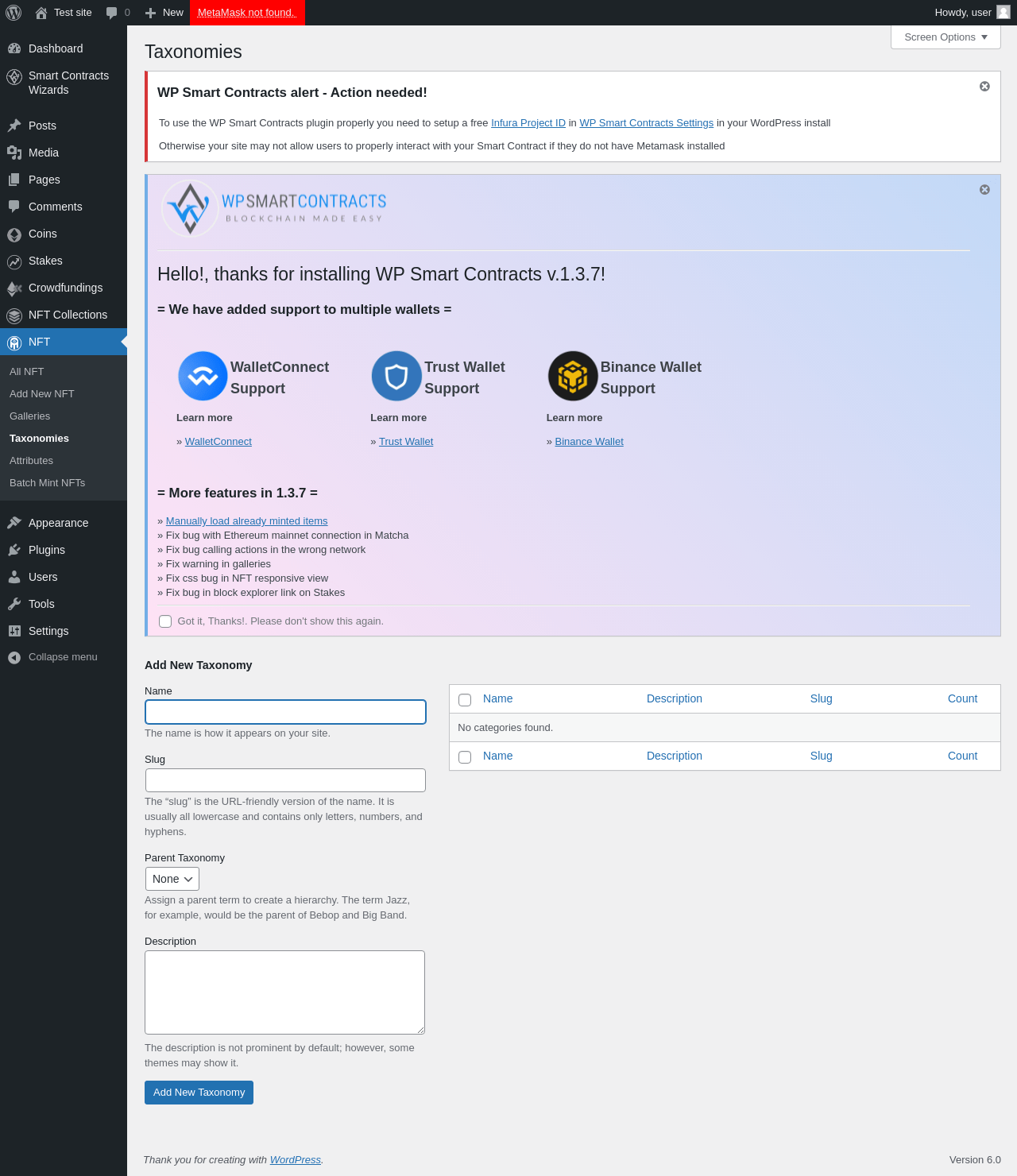Image resolution: width=1017 pixels, height=1176 pixels.
Task: Open the Infura Project ID link
Action: (x=528, y=123)
